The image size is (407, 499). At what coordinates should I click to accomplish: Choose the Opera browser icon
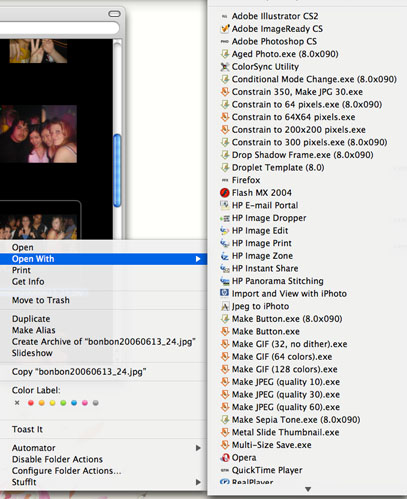[225, 458]
